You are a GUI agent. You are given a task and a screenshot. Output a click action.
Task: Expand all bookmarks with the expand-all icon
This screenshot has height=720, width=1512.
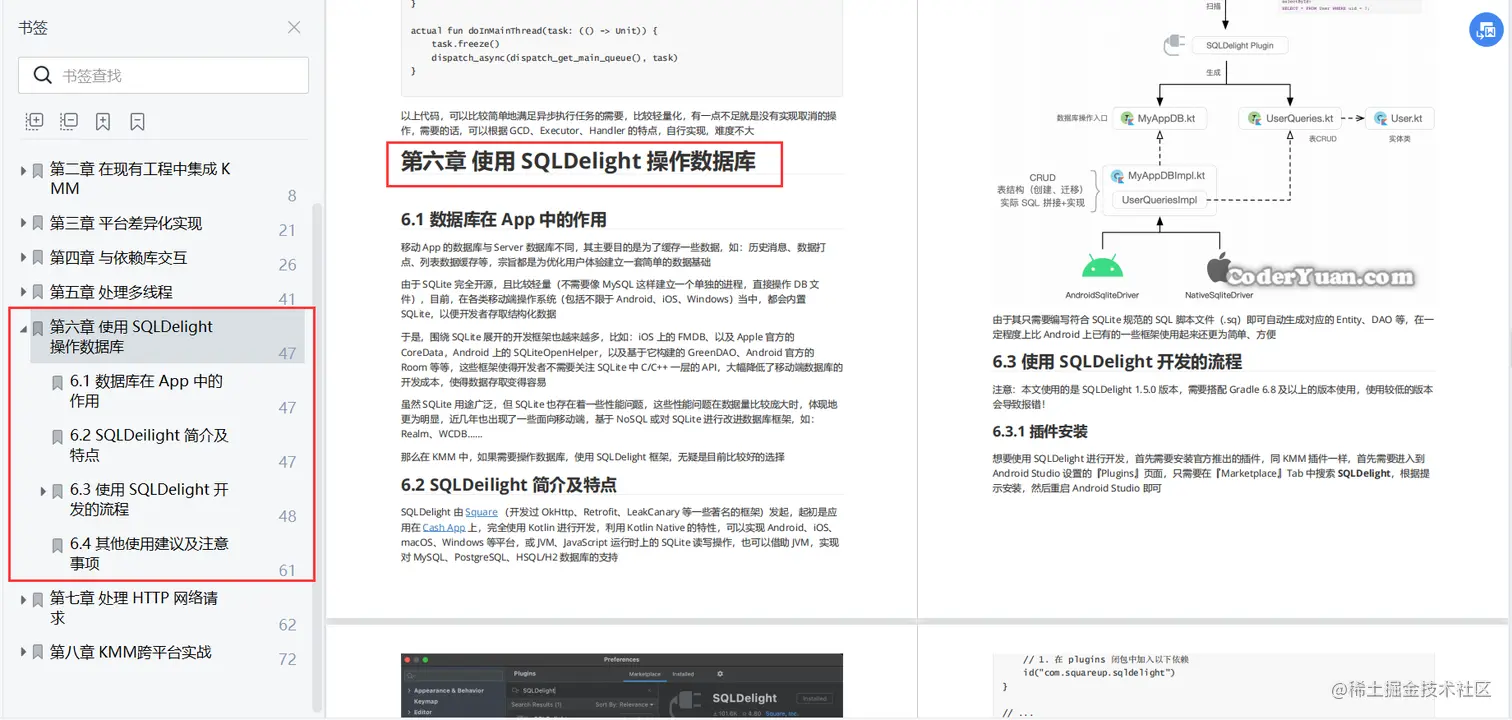(x=34, y=121)
